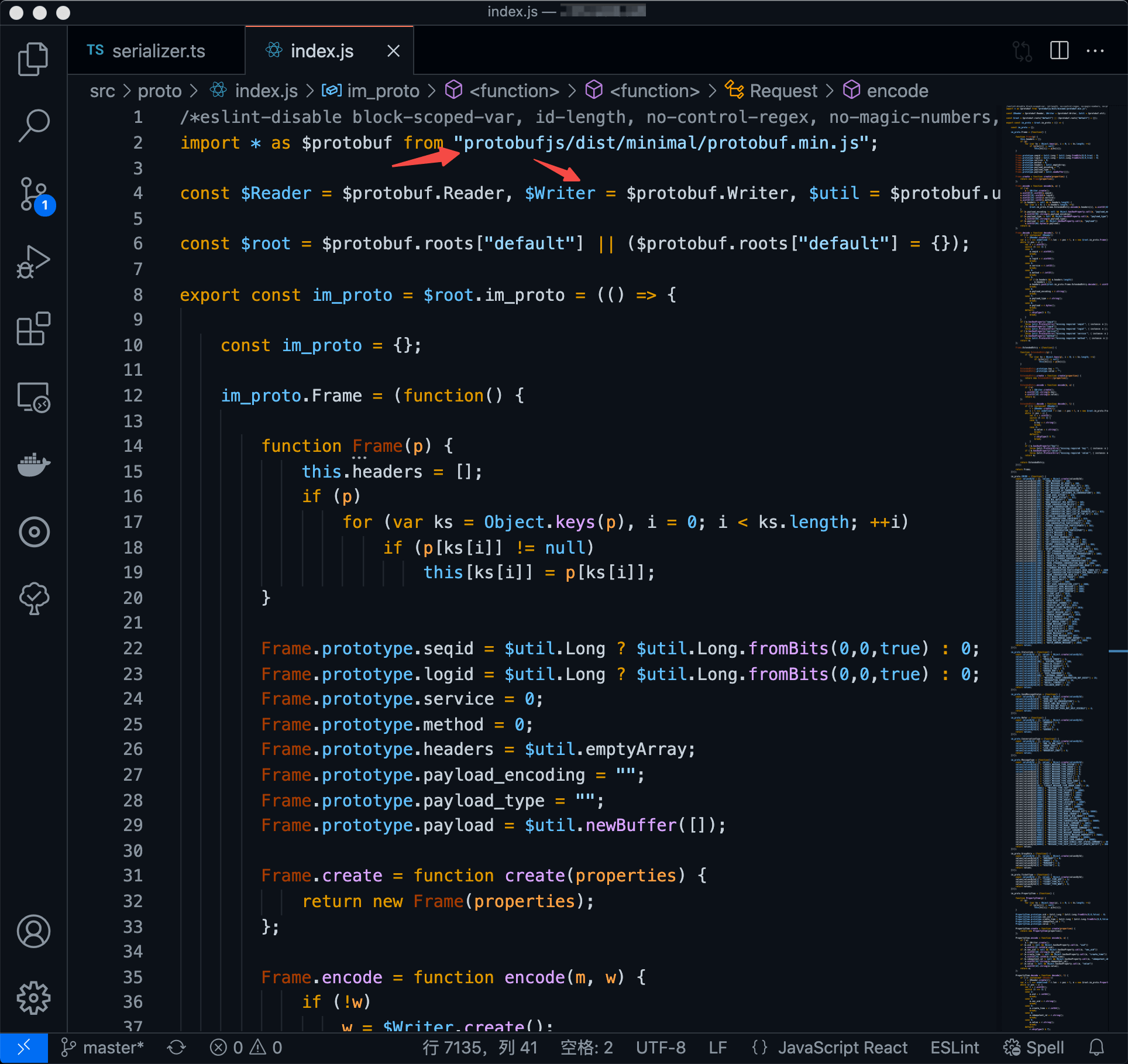Open the Run and Debug panel
The height and width of the screenshot is (1064, 1128).
pyautogui.click(x=33, y=262)
